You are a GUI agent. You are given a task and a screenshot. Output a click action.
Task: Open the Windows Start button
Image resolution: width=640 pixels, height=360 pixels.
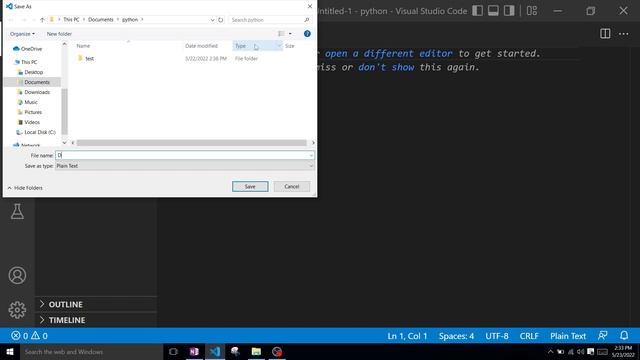tap(10, 351)
